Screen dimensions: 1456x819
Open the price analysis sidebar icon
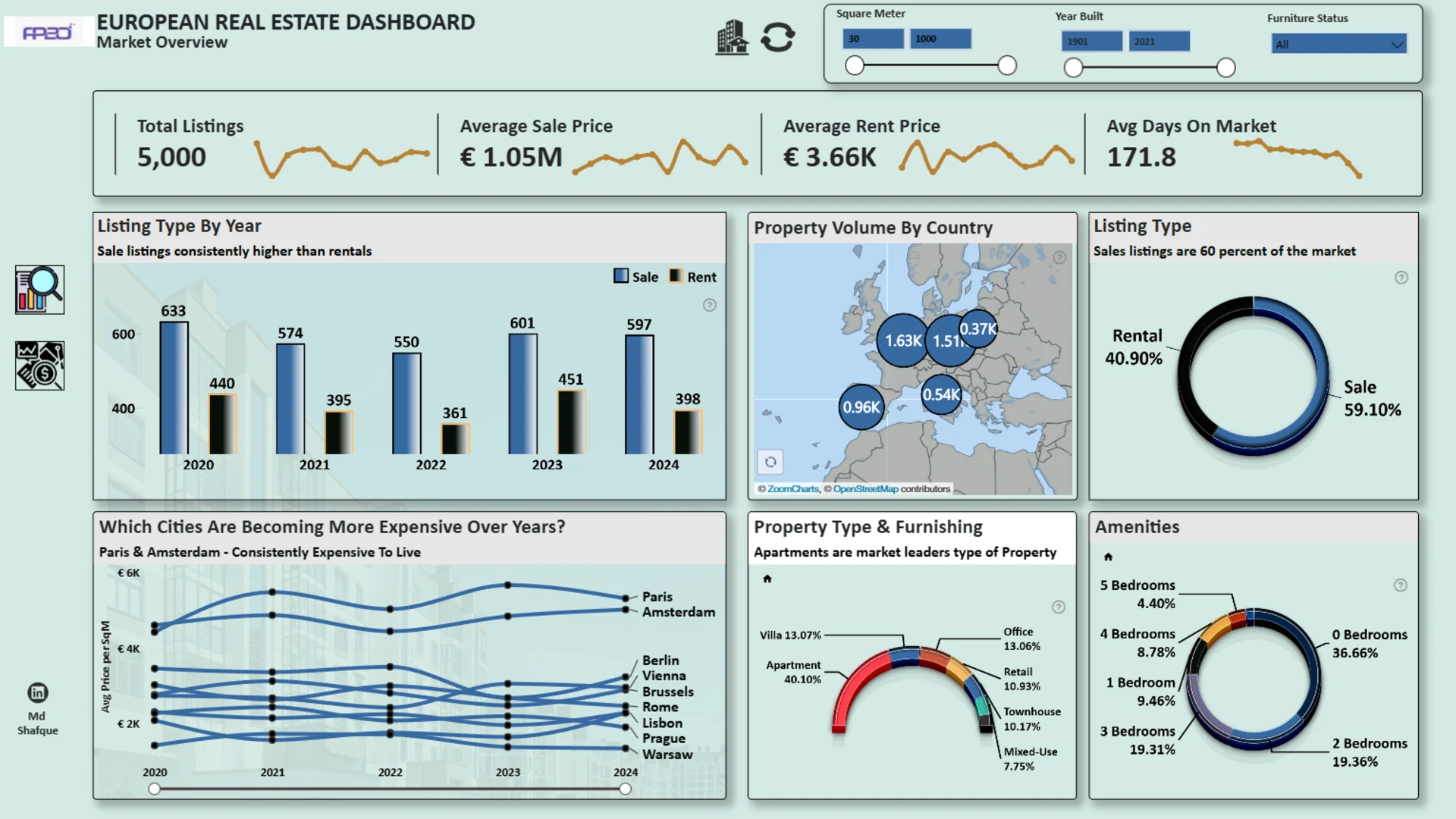tap(39, 366)
